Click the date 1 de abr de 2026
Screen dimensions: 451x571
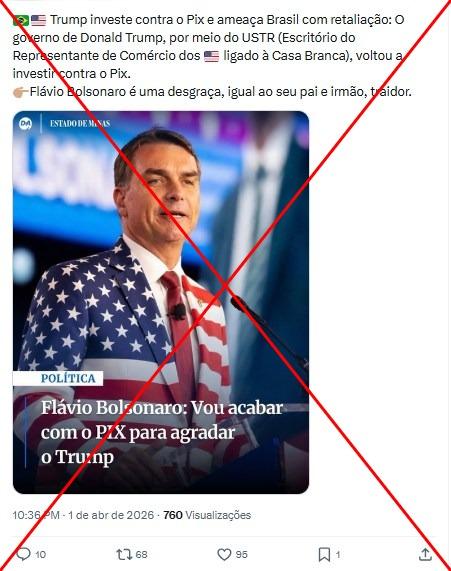pos(111,515)
